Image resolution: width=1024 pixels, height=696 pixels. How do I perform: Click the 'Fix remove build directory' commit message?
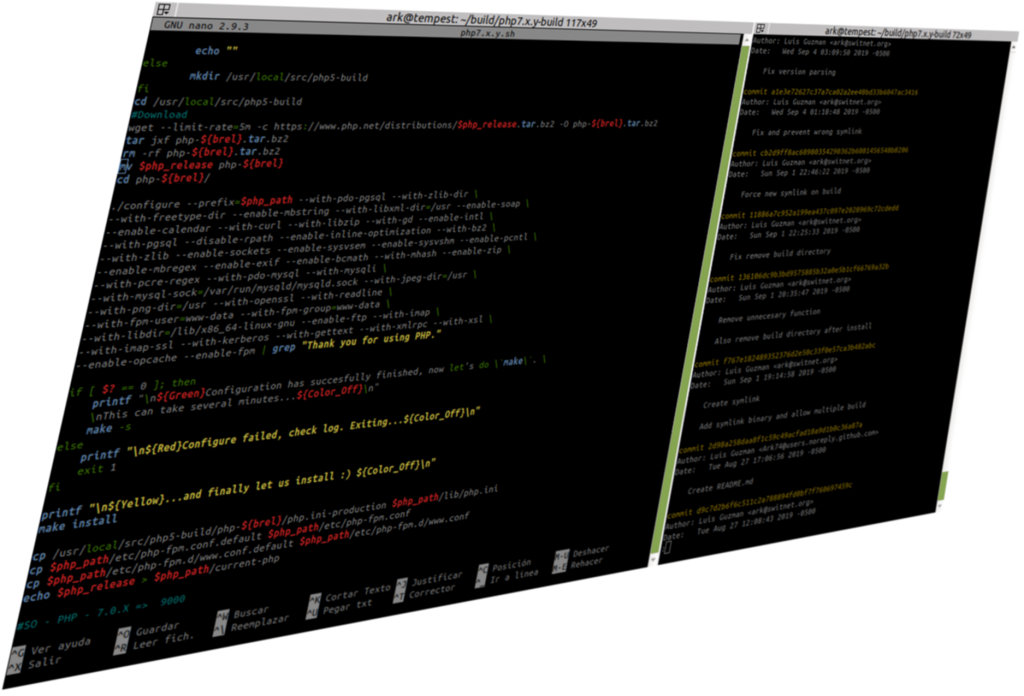[779, 254]
